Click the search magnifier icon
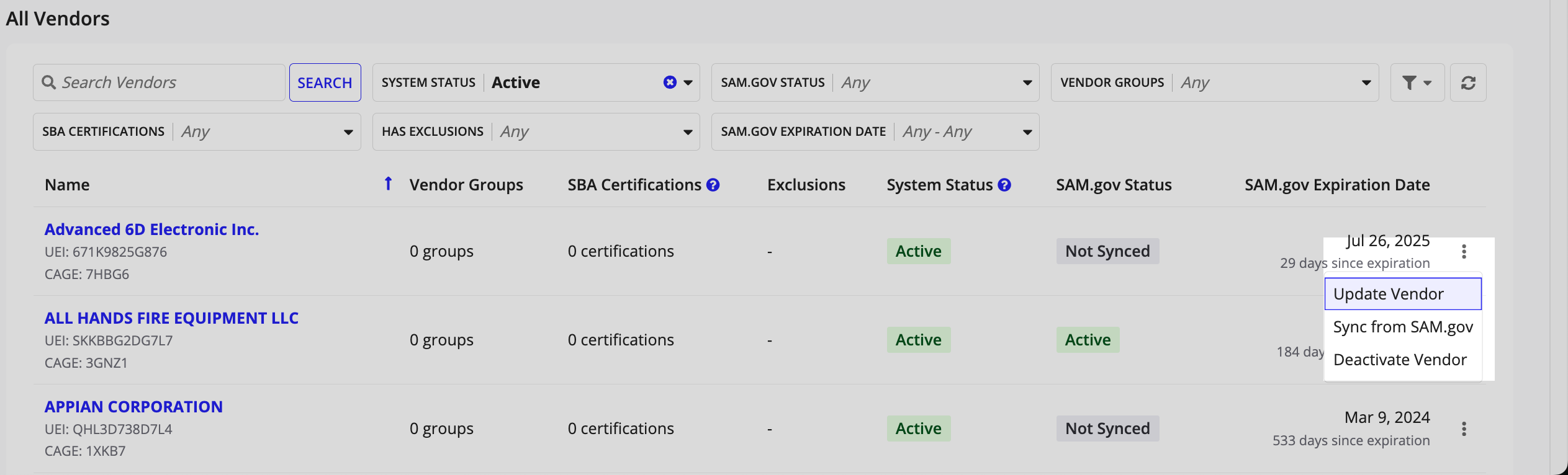Image resolution: width=1568 pixels, height=475 pixels. 48,82
